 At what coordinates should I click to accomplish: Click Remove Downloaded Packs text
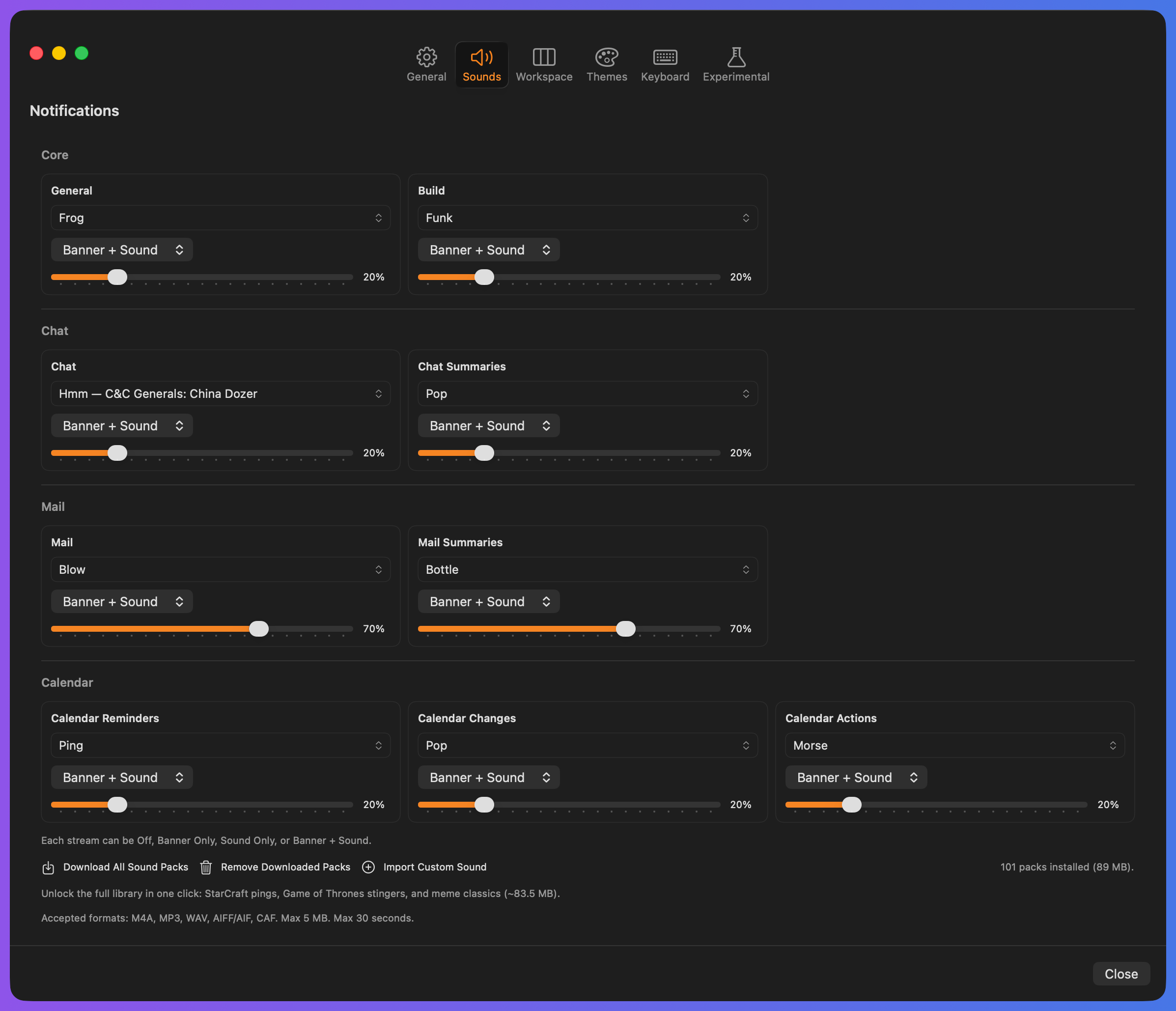[285, 868]
